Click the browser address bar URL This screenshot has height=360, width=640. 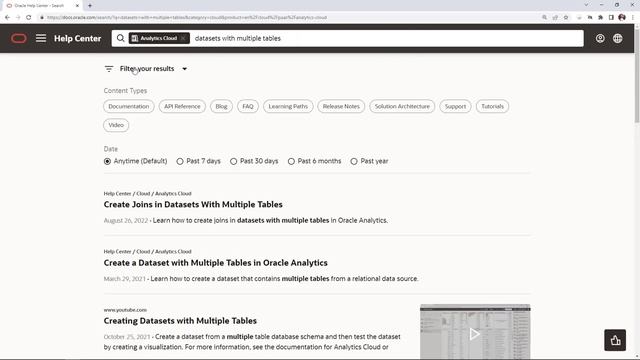click(187, 18)
